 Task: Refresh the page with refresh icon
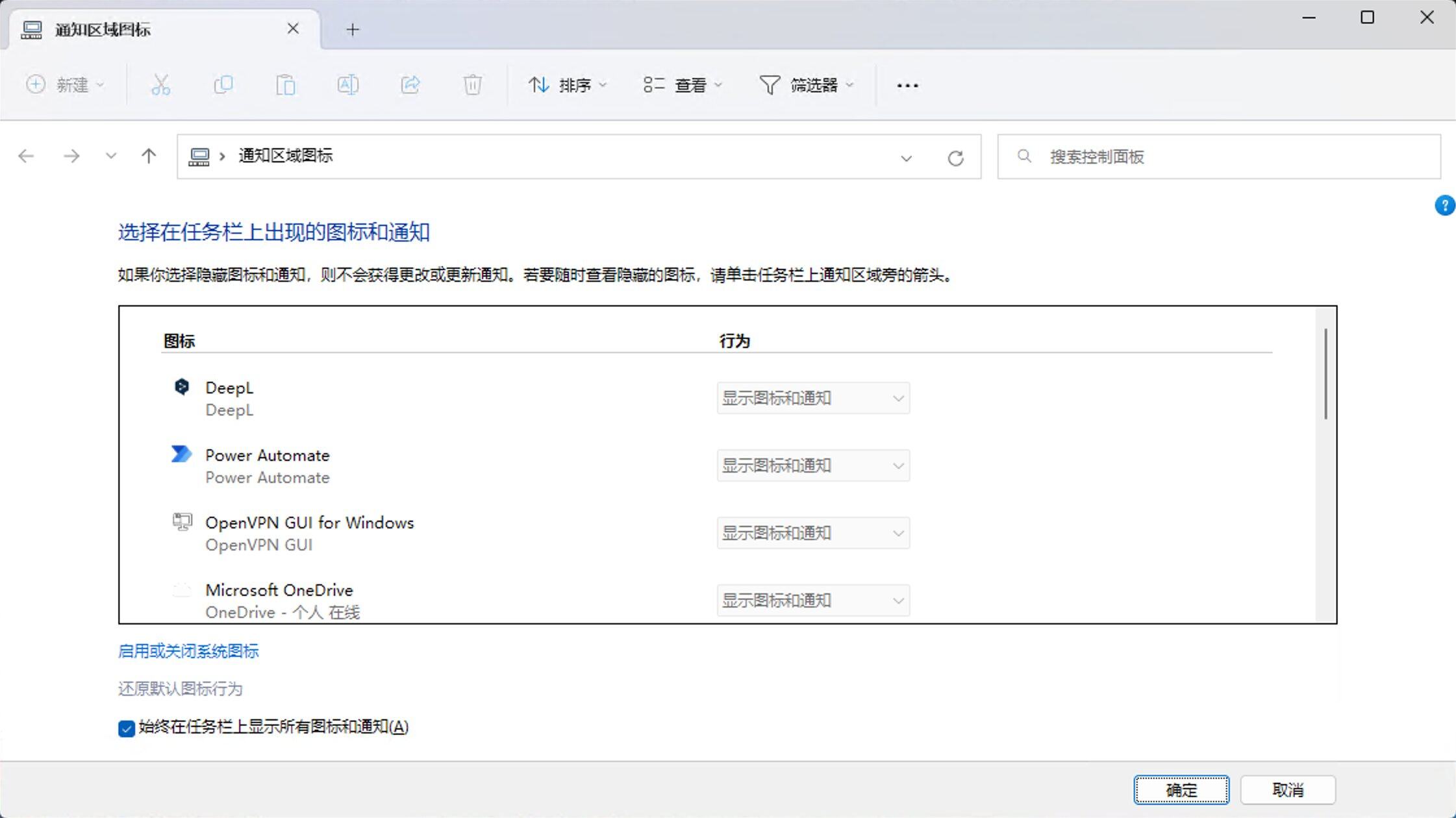coord(955,158)
